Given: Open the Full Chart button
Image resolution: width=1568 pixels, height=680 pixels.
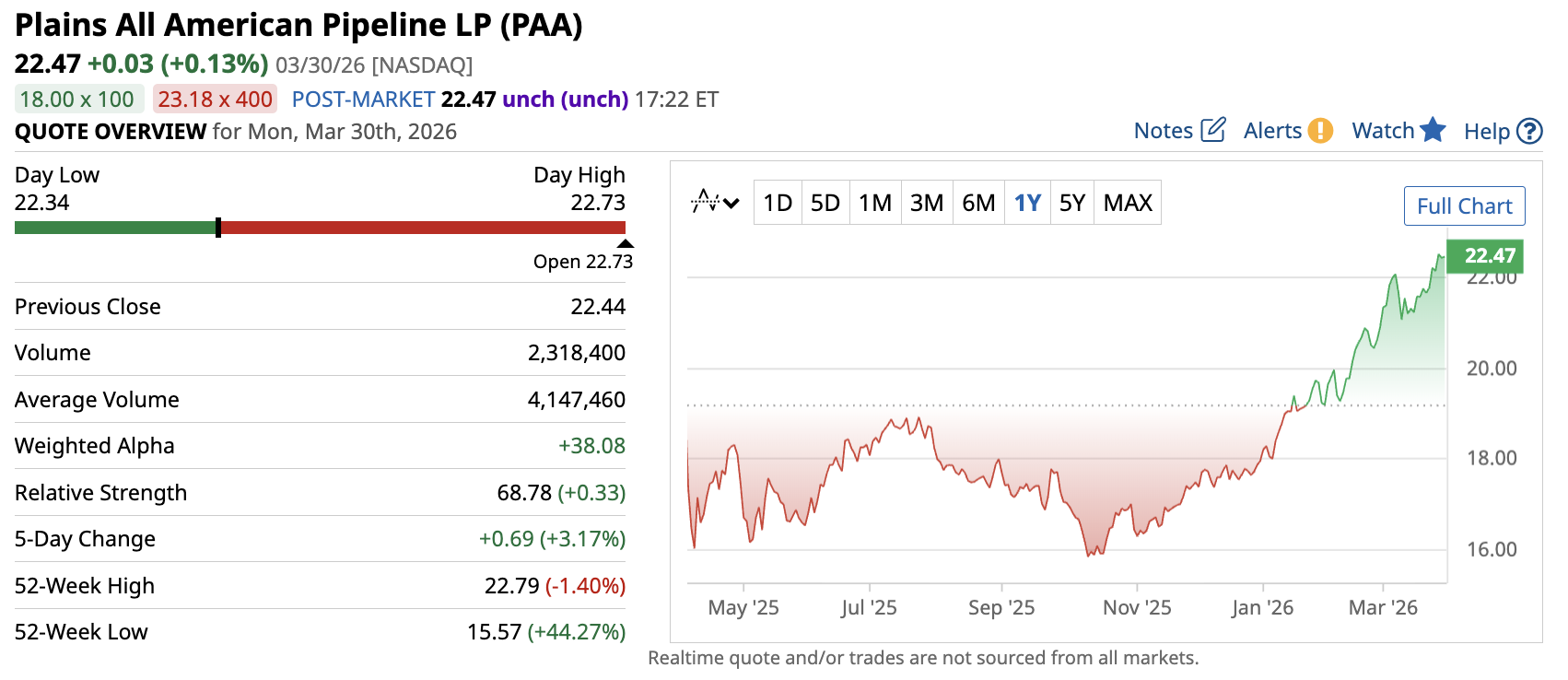Looking at the screenshot, I should (x=1464, y=205).
